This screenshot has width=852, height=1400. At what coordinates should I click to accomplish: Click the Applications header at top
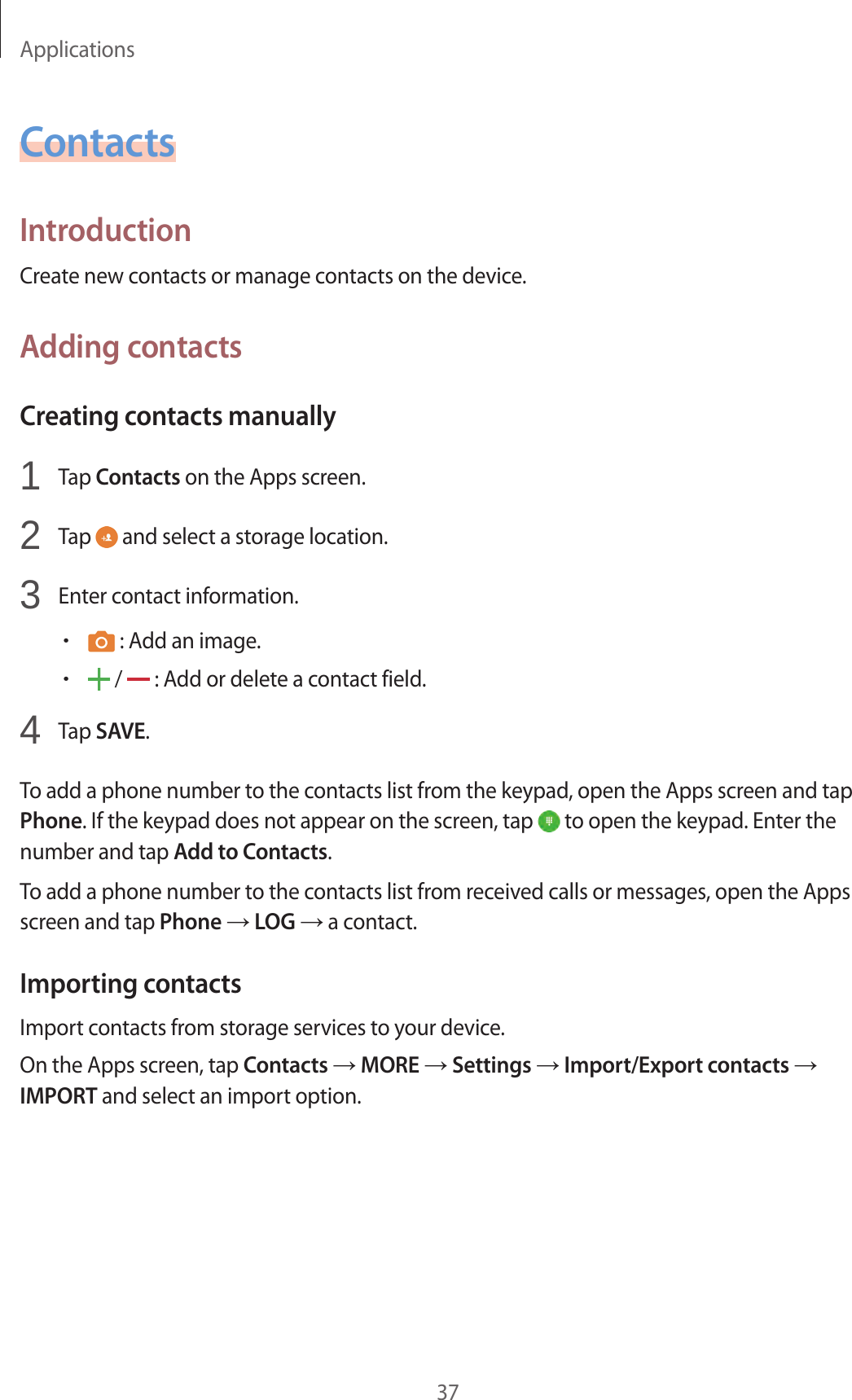[77, 50]
